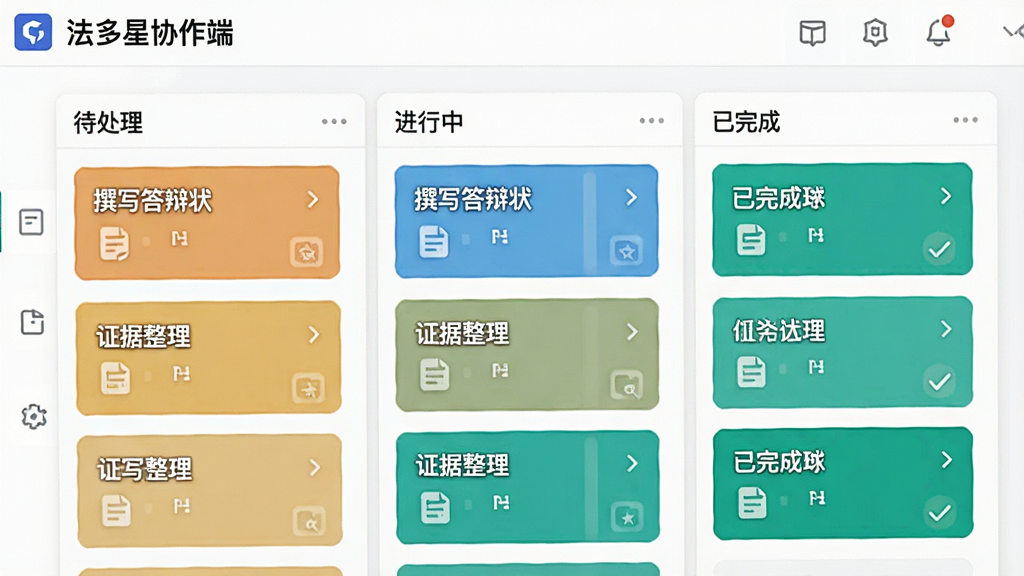Click flag icon on top 已完成球 card
Image resolution: width=1024 pixels, height=576 pixels.
(816, 235)
